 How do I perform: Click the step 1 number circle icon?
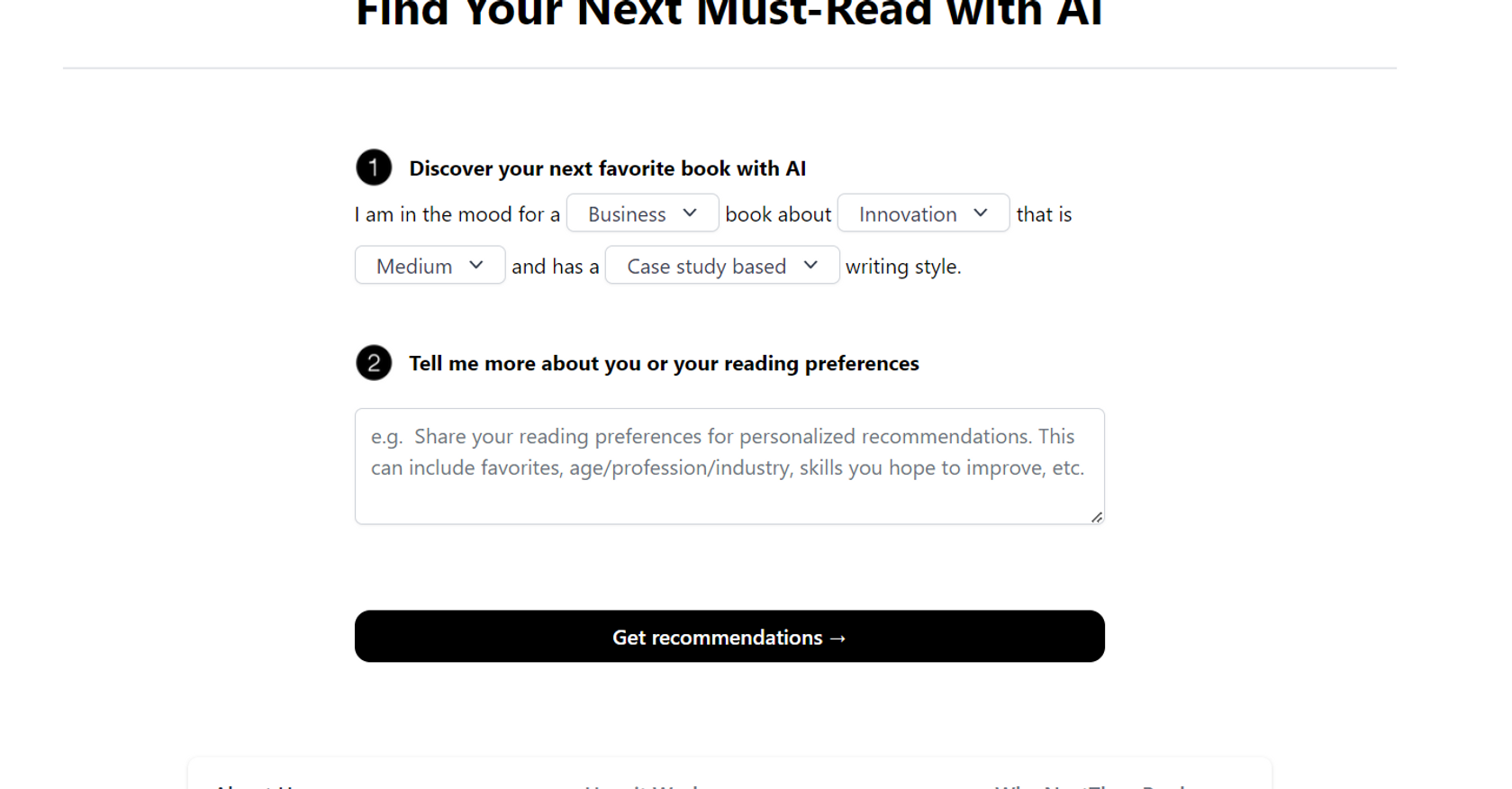point(374,168)
